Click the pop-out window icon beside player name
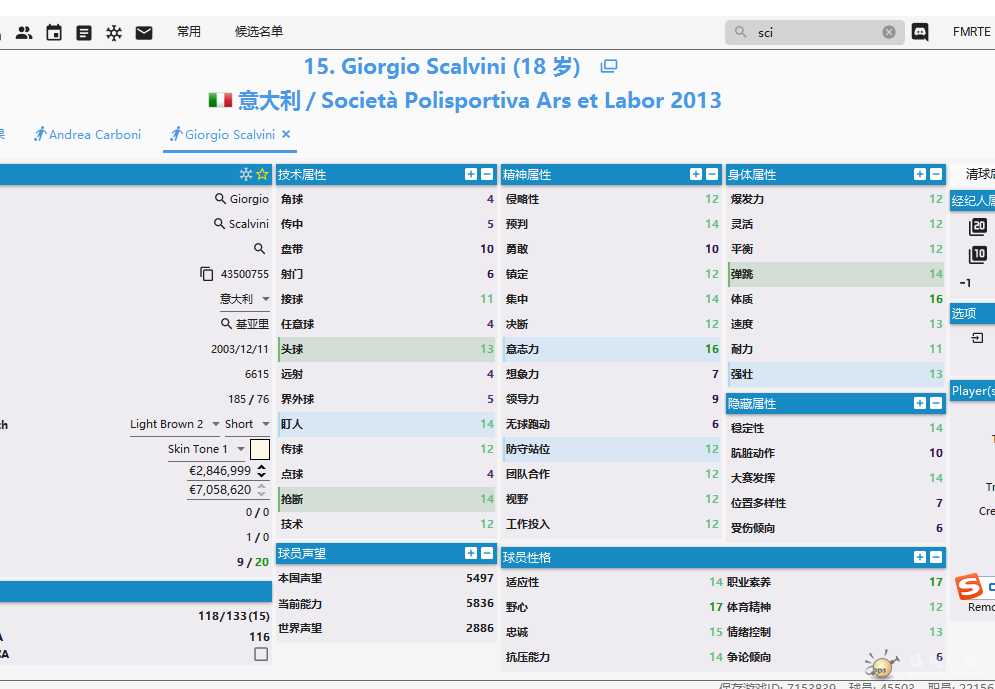The image size is (995, 689). (609, 66)
